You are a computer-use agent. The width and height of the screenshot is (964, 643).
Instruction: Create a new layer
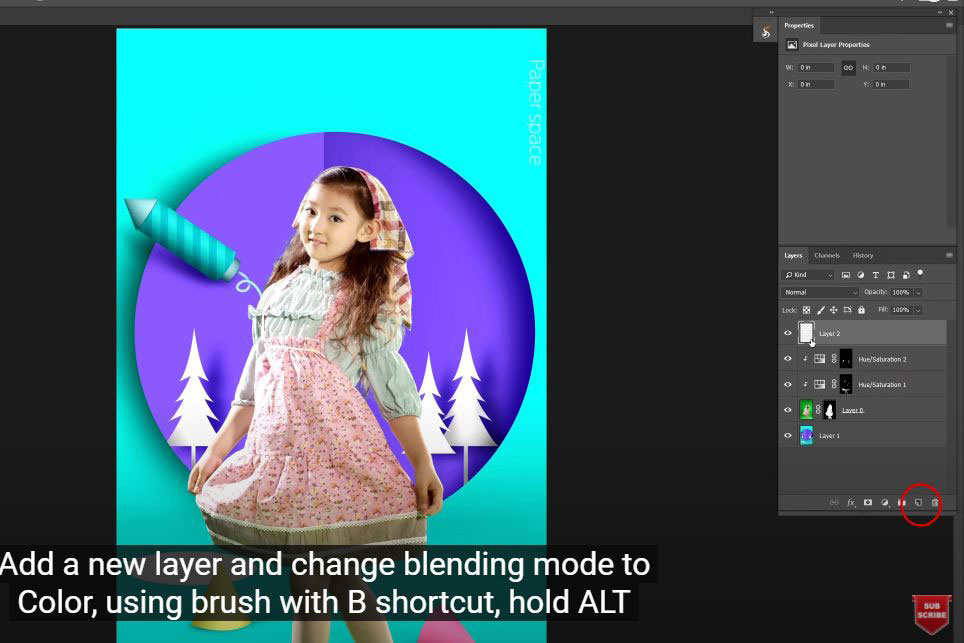pos(919,502)
